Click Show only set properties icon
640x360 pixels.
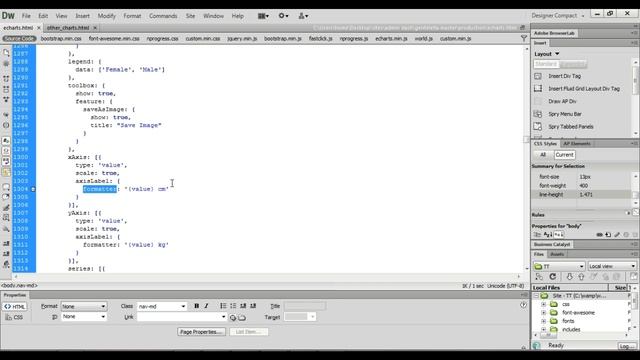[x=559, y=235]
